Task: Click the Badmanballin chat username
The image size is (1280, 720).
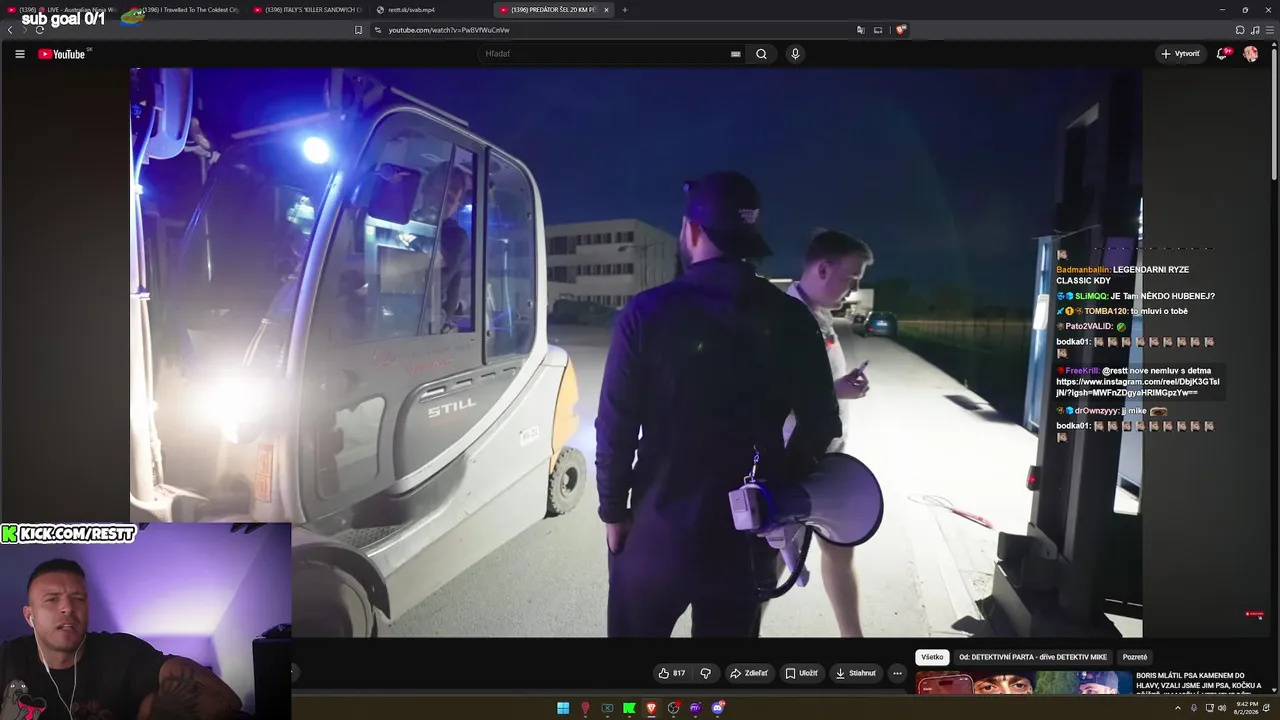Action: click(1083, 270)
